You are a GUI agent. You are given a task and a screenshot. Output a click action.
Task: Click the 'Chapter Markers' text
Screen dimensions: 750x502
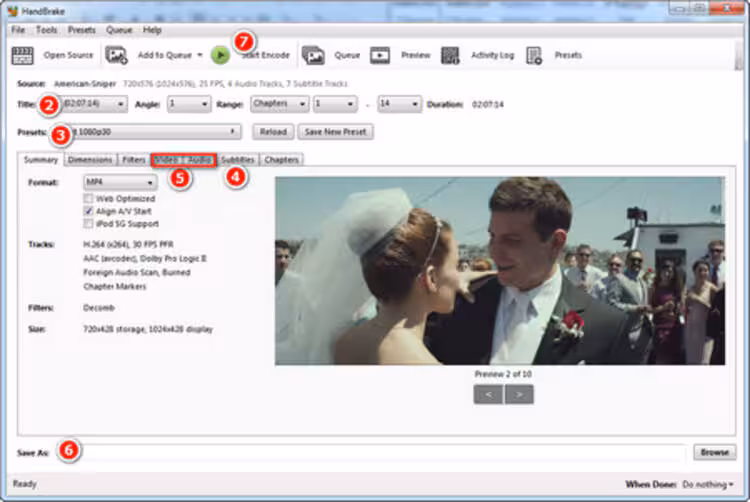[115, 286]
